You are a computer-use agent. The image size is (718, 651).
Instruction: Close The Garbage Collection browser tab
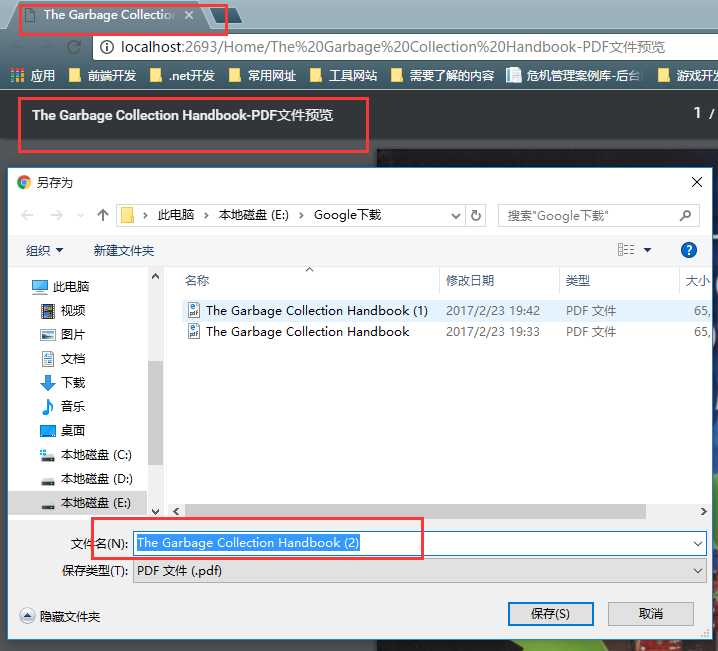point(189,15)
